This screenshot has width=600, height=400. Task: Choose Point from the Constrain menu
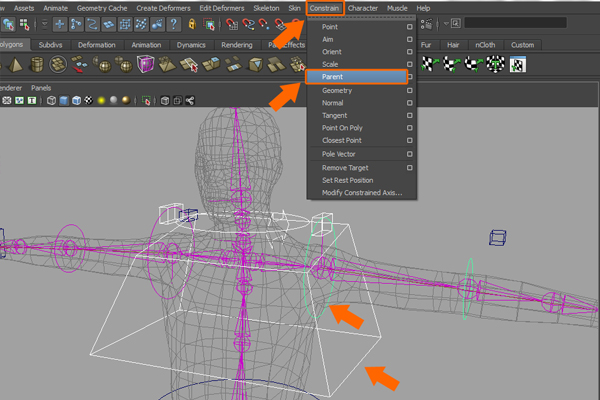[330, 27]
